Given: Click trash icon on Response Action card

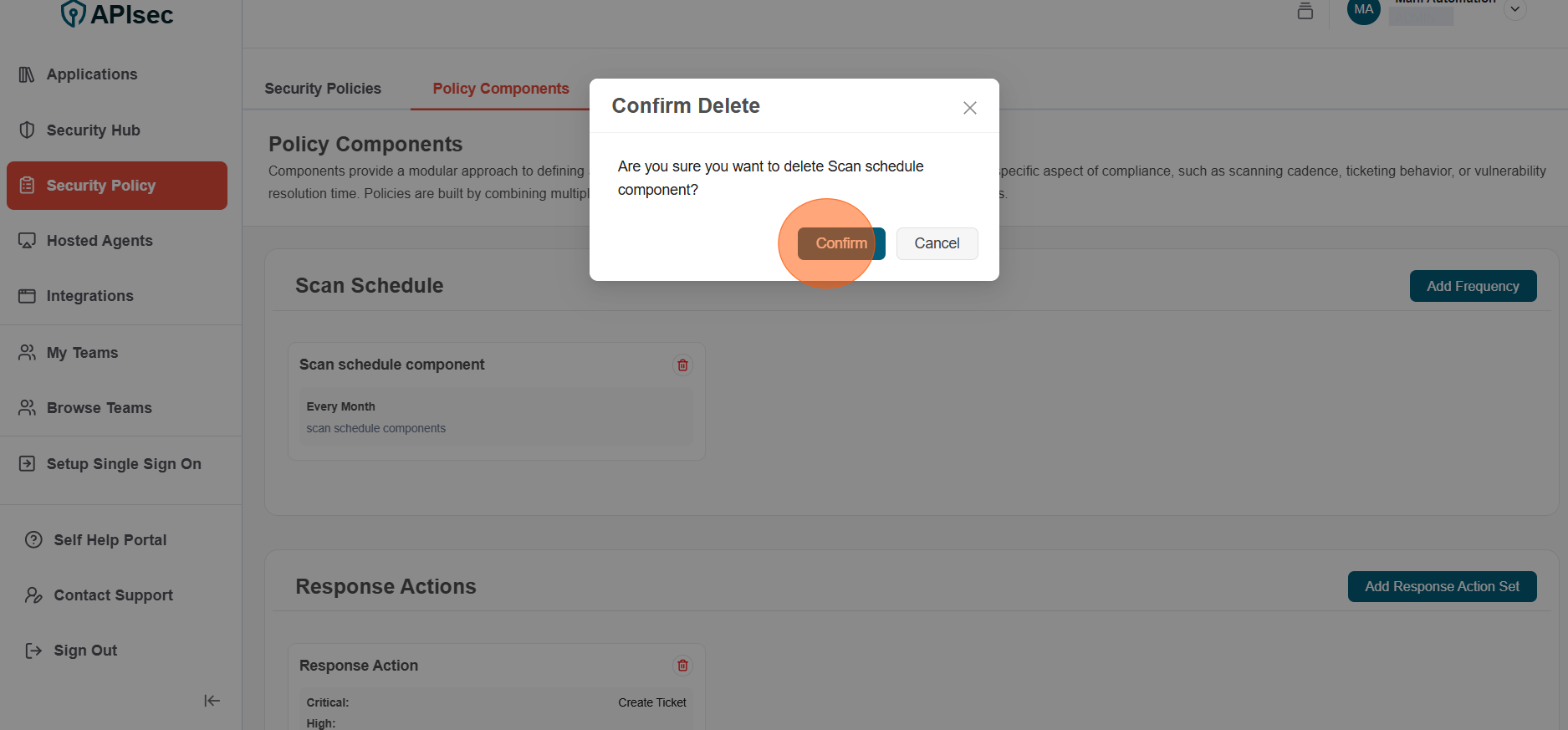Looking at the screenshot, I should click(x=682, y=666).
